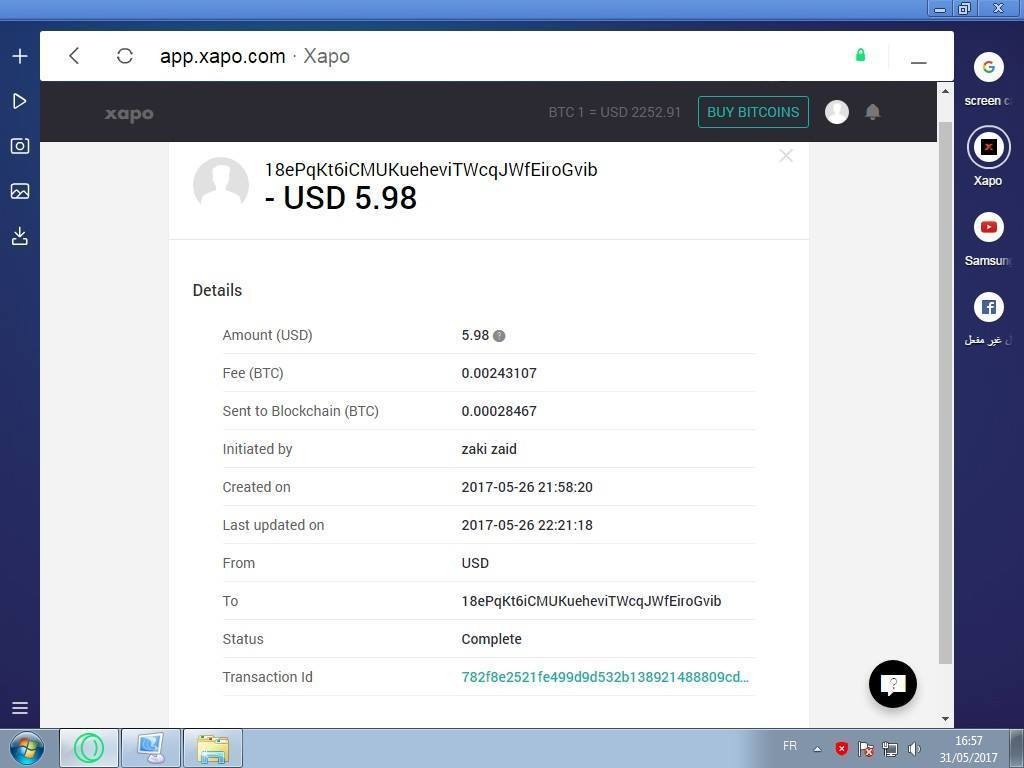Click the red security tray icon
This screenshot has width=1024, height=768.
pyautogui.click(x=842, y=748)
